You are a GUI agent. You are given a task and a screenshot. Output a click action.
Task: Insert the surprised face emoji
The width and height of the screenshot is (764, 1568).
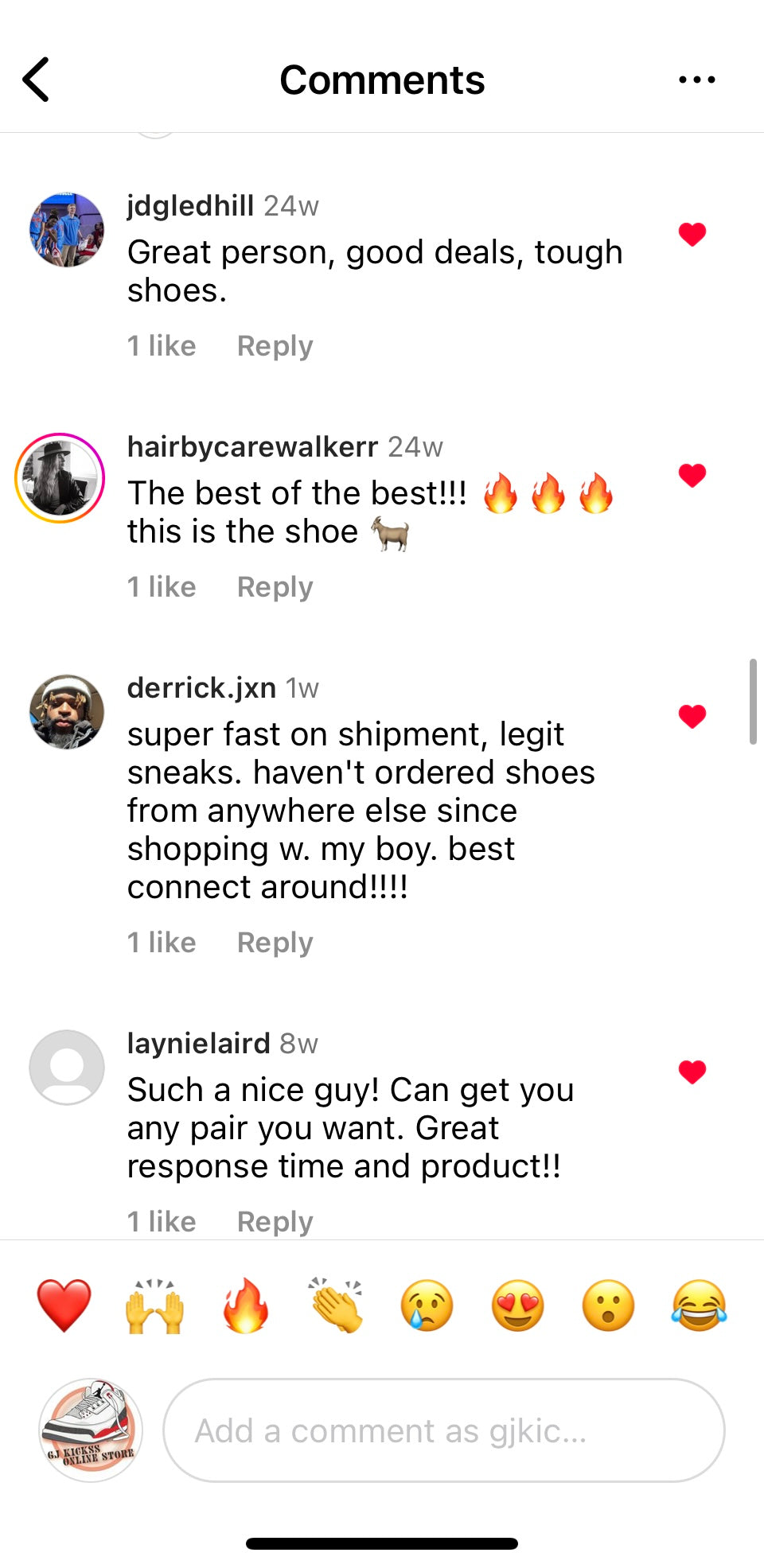tap(609, 1305)
